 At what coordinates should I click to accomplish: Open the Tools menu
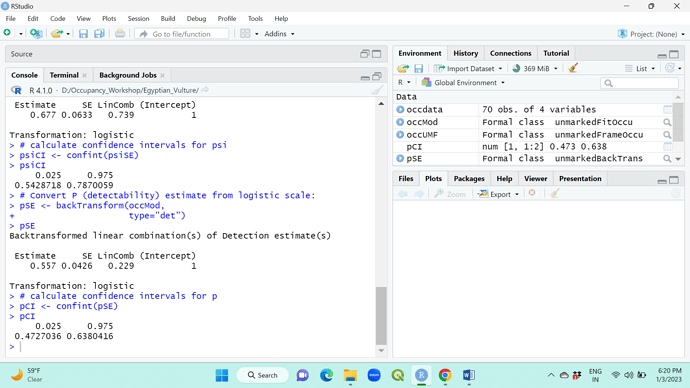pyautogui.click(x=255, y=18)
